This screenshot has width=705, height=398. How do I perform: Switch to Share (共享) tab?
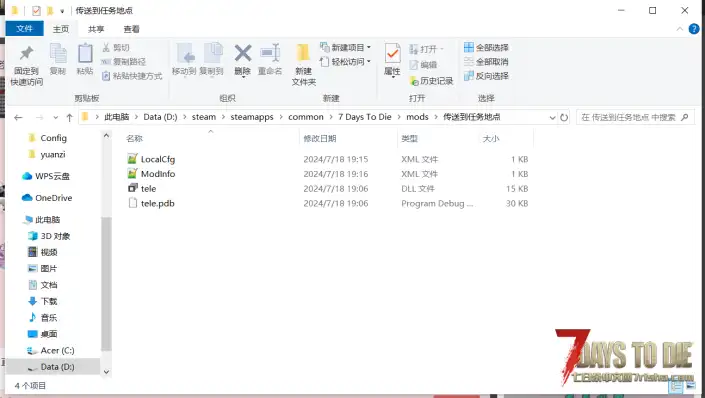coord(96,29)
